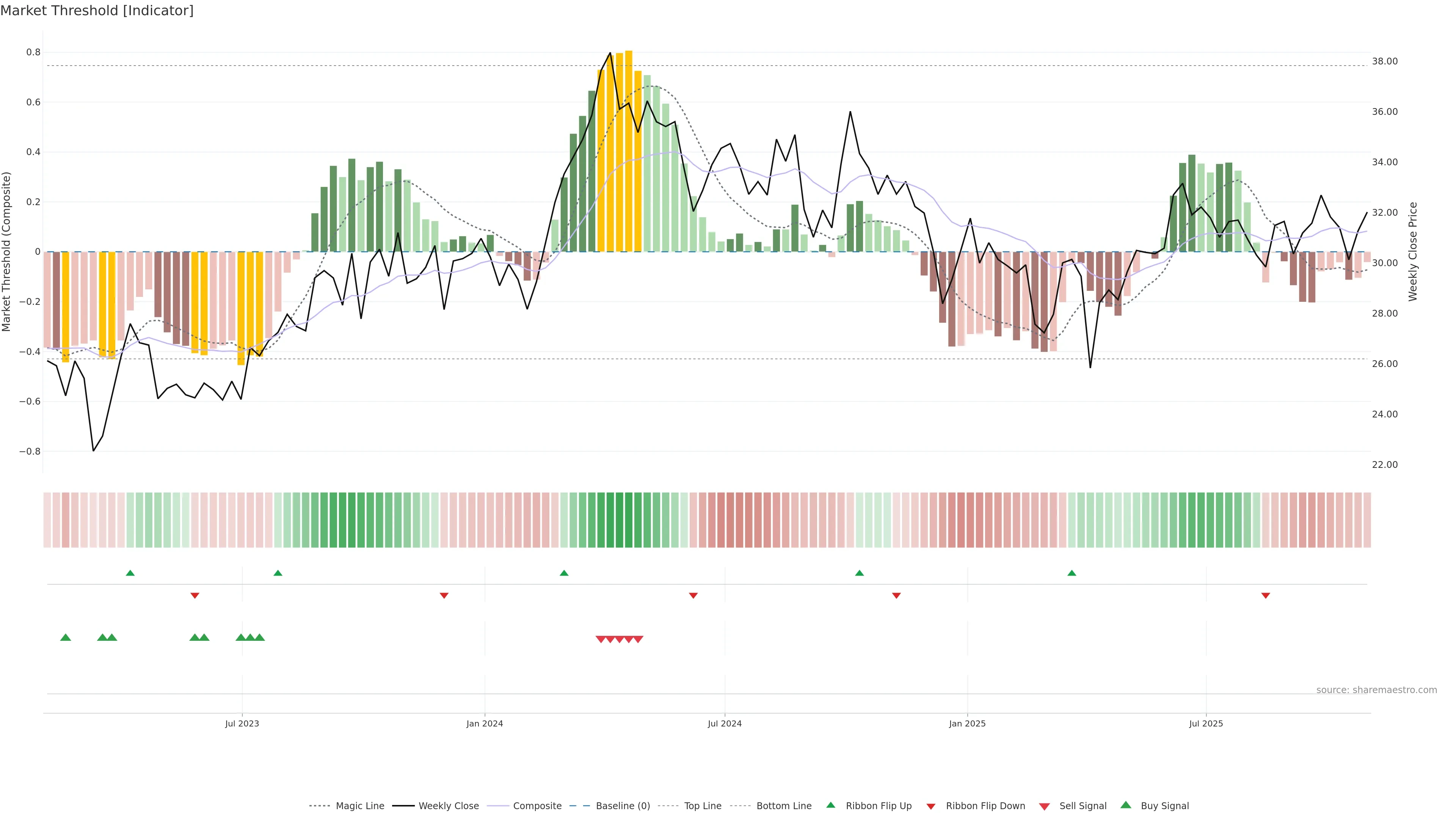Click the last green ribbon flip up marker
The width and height of the screenshot is (1456, 819).
tap(1072, 573)
